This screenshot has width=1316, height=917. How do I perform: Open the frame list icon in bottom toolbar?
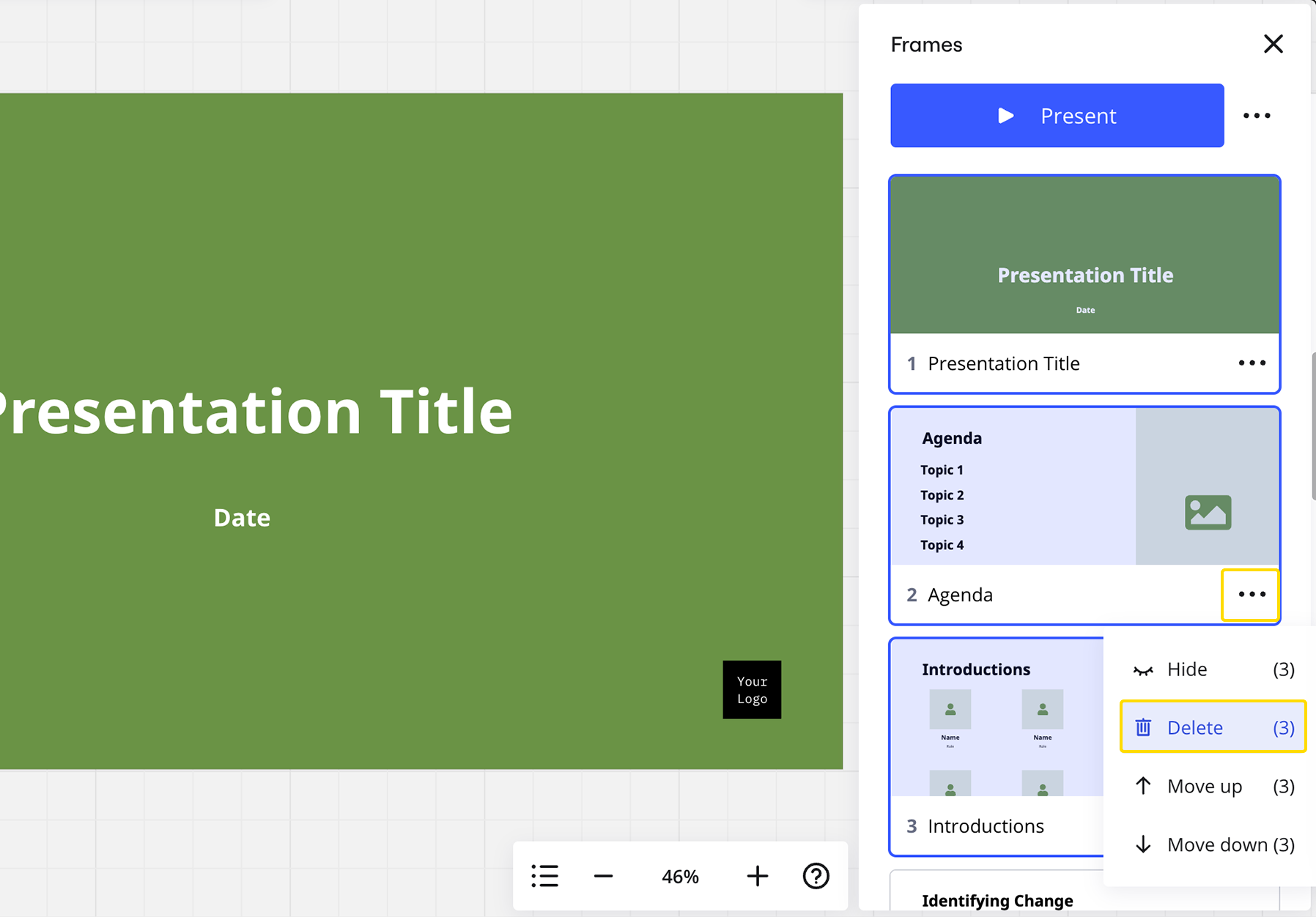click(x=544, y=876)
